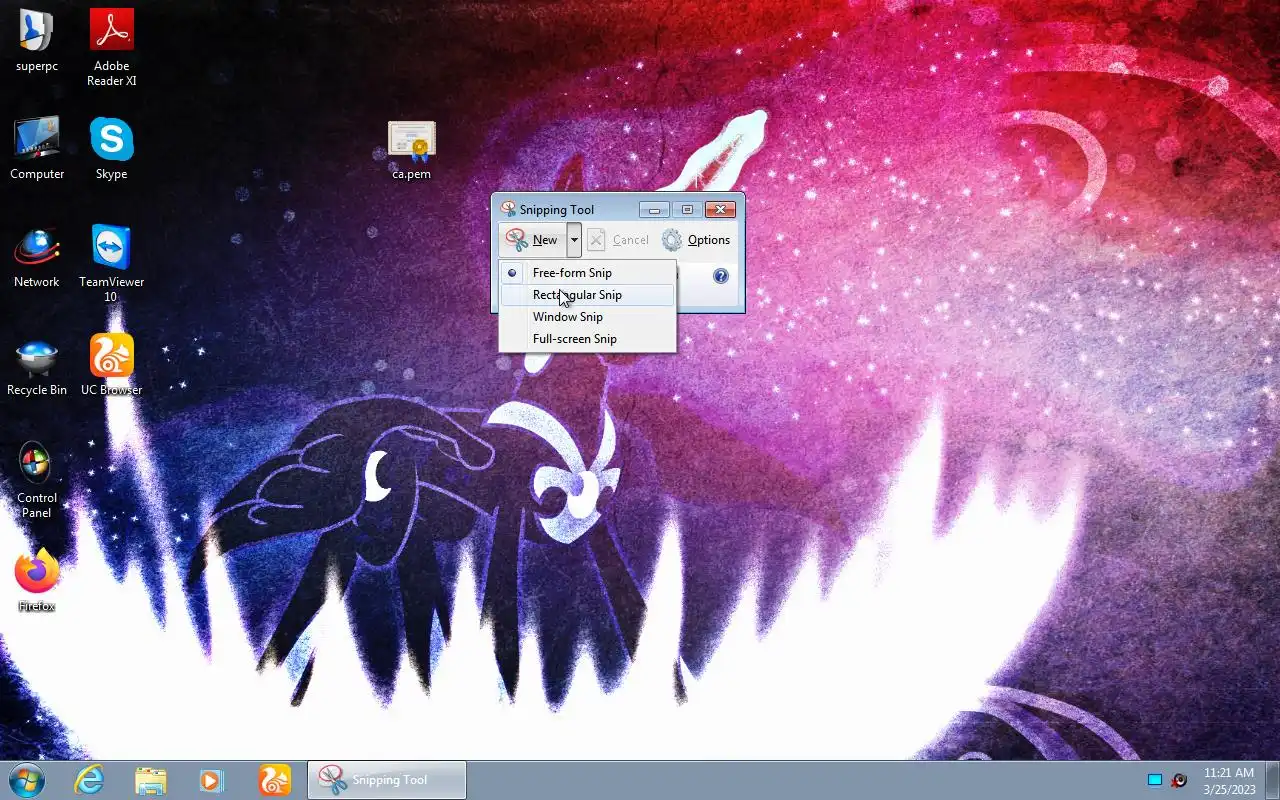Select the UC Browser desktop icon
1280x800 pixels.
112,366
